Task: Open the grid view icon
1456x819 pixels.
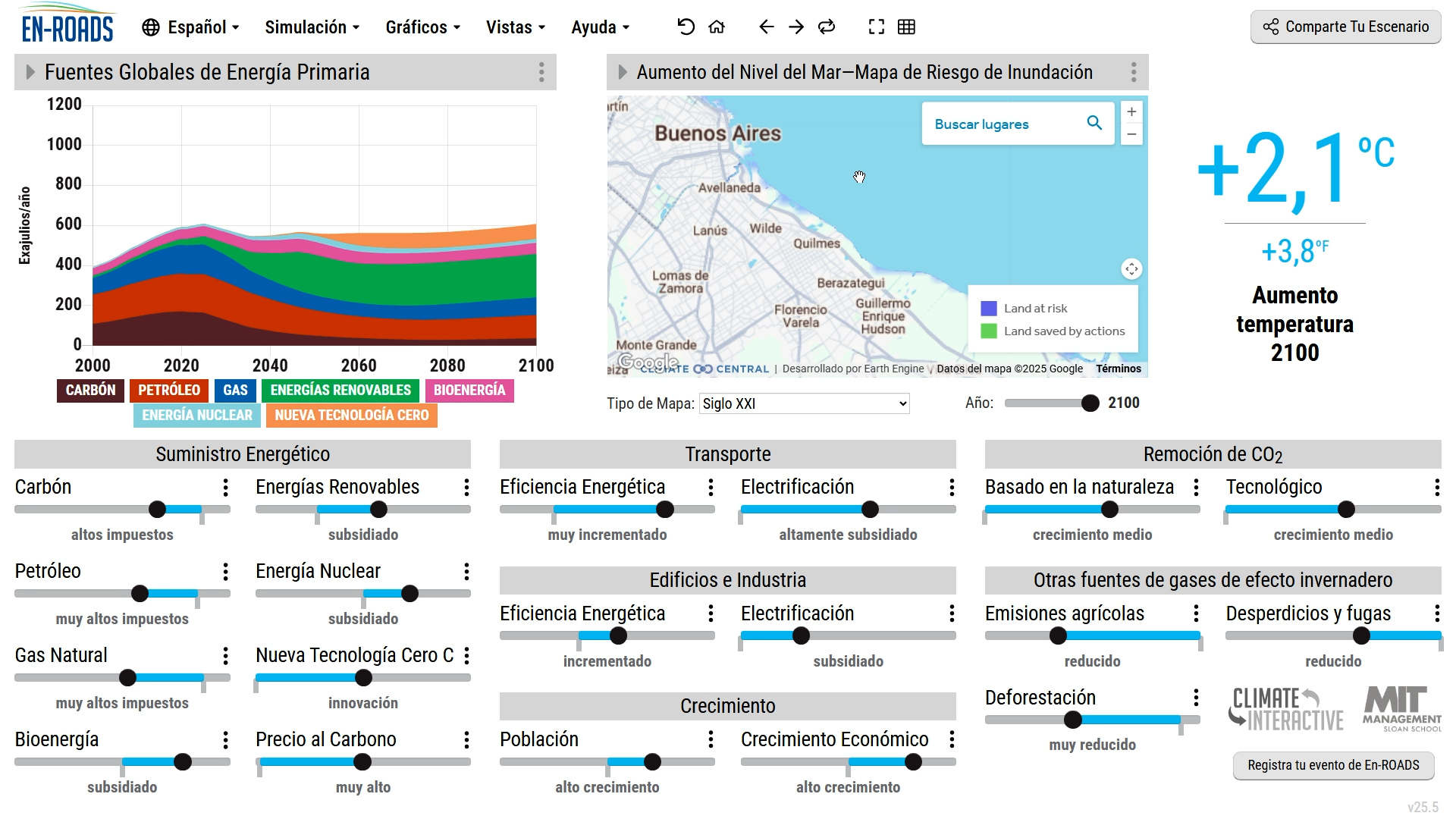Action: (x=907, y=27)
